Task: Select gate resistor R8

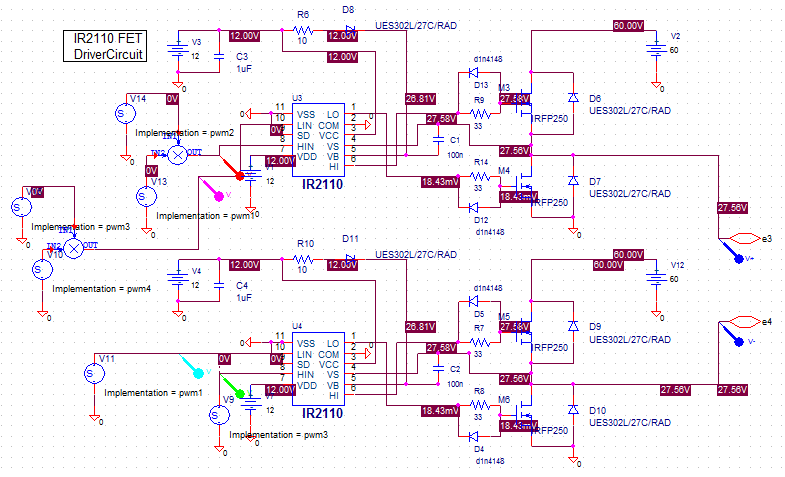Action: pyautogui.click(x=480, y=404)
